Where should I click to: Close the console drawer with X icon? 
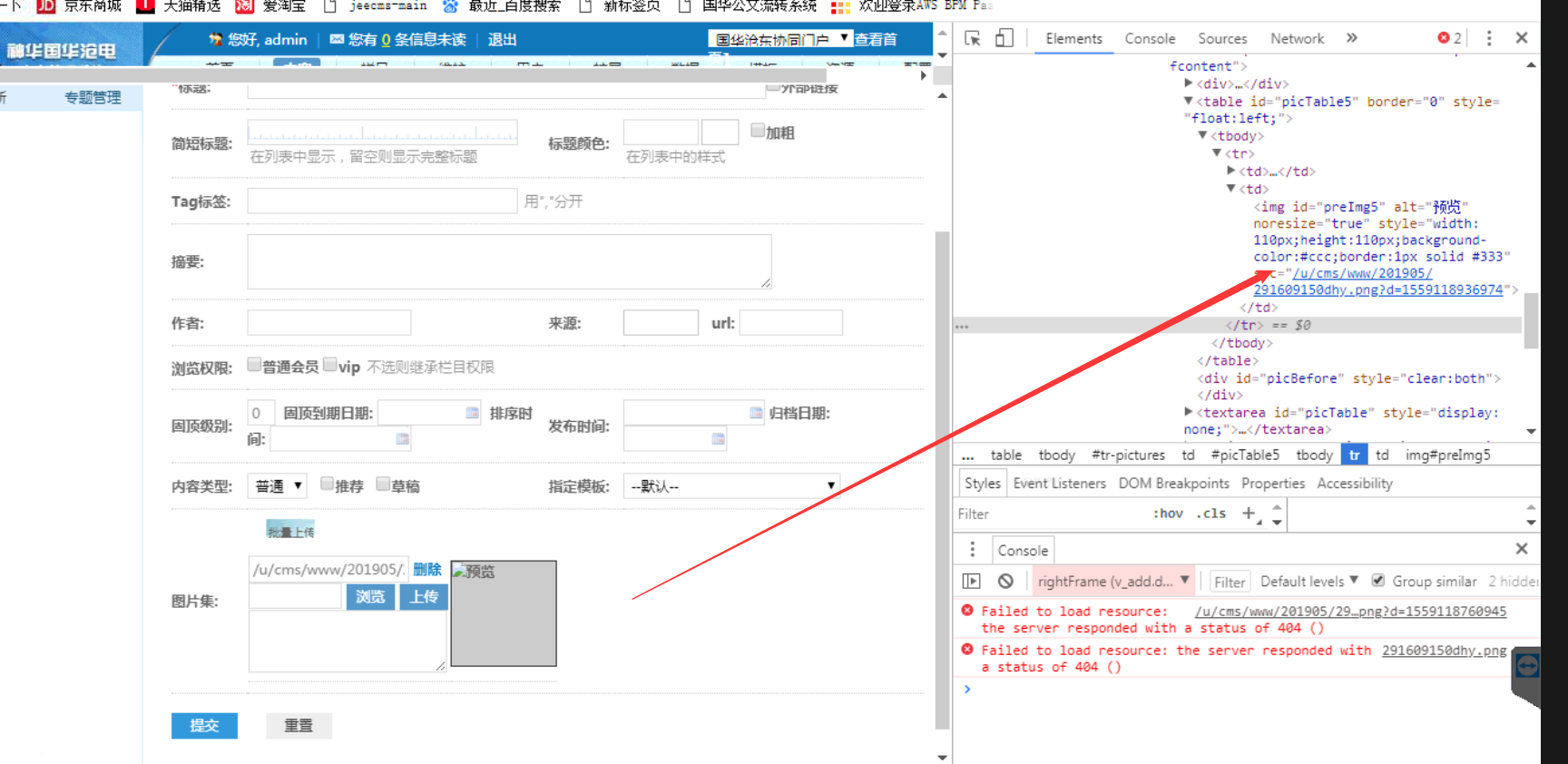(x=1522, y=549)
